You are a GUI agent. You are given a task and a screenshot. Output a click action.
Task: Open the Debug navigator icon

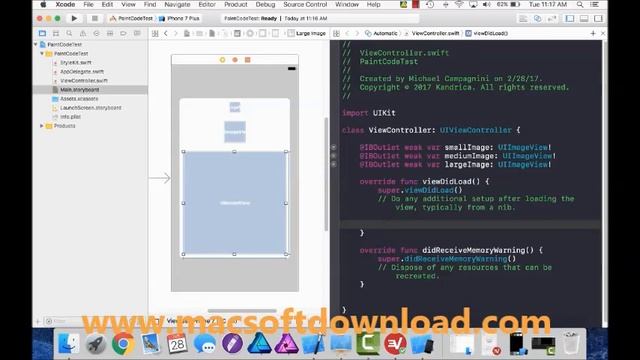point(110,33)
